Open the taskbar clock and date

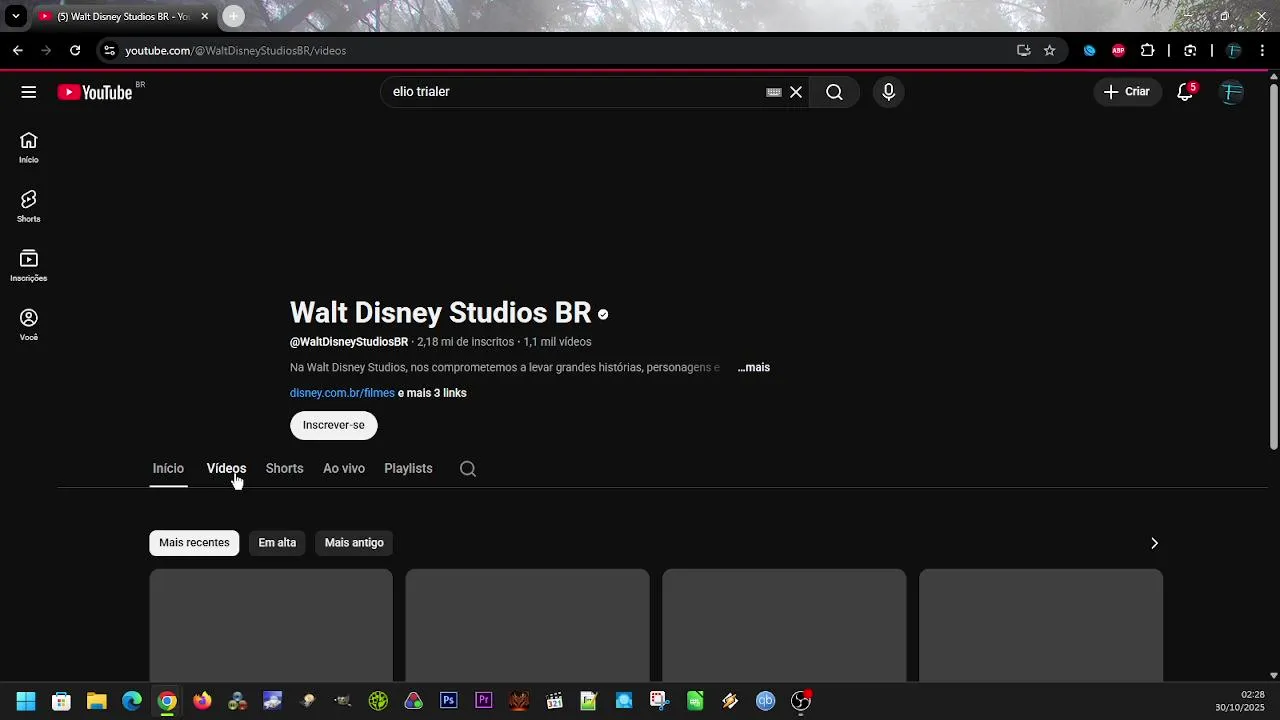[1240, 701]
